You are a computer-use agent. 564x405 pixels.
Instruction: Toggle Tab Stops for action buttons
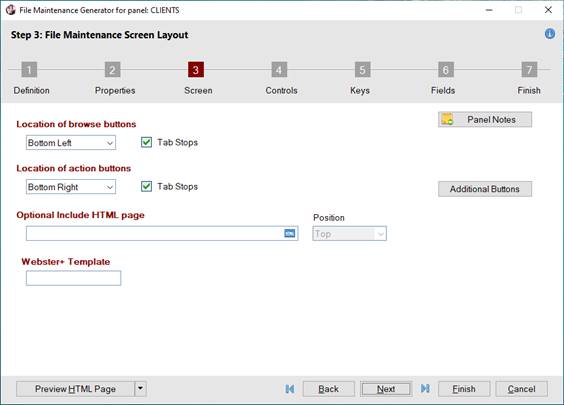tap(146, 187)
